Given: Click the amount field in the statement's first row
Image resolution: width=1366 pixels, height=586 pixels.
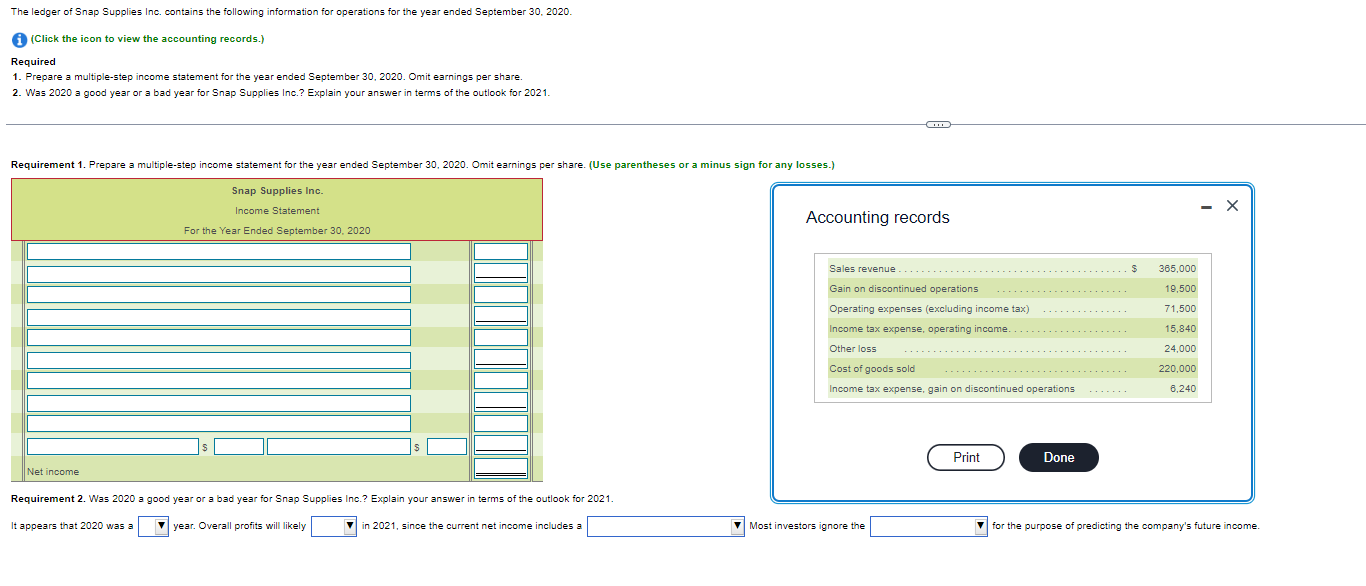Looking at the screenshot, I should tap(501, 252).
